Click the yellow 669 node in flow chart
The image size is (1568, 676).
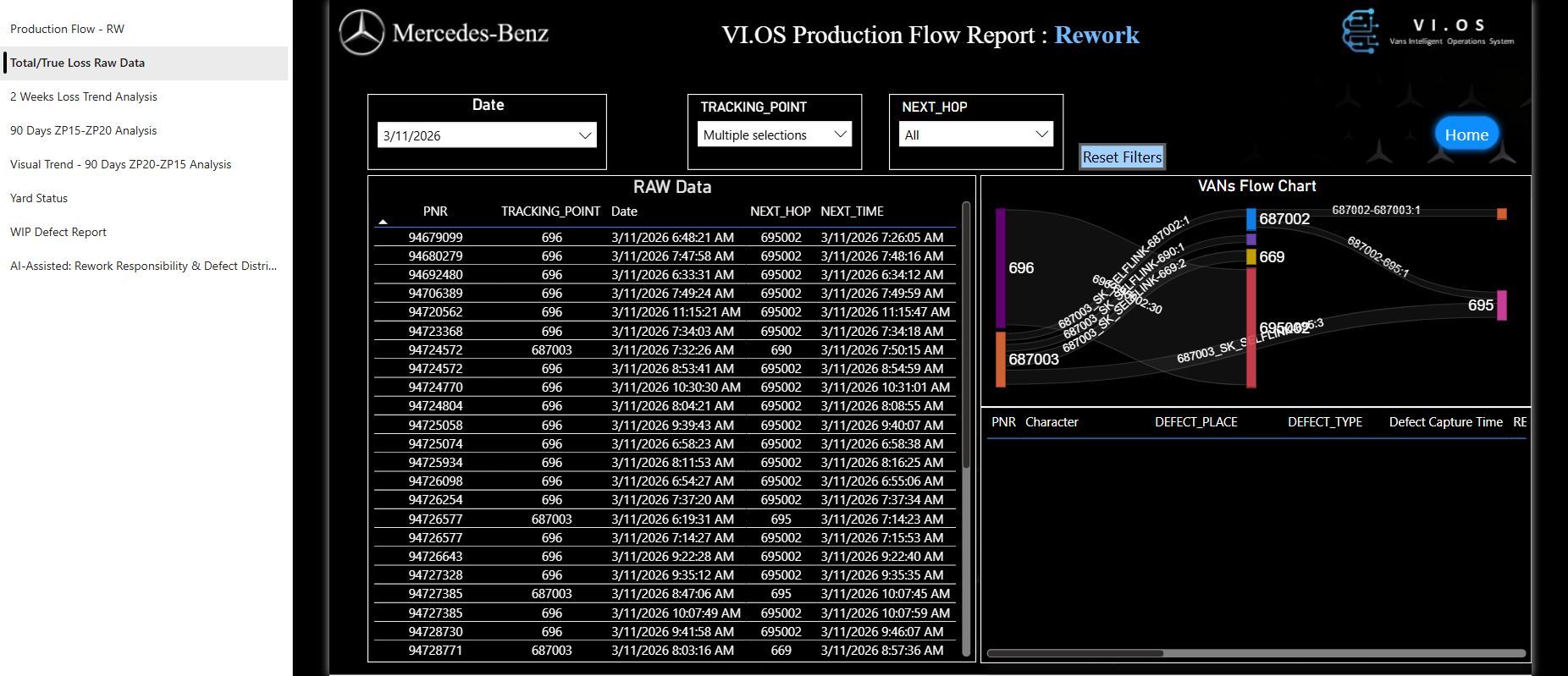click(1251, 257)
